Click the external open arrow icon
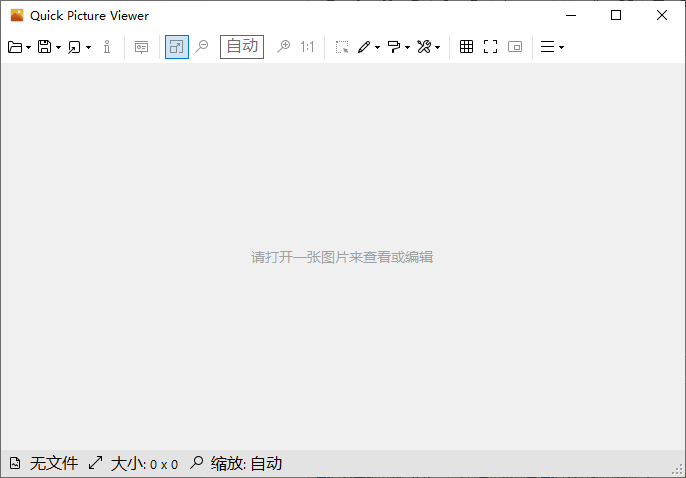The height and width of the screenshot is (478, 686). pyautogui.click(x=74, y=47)
